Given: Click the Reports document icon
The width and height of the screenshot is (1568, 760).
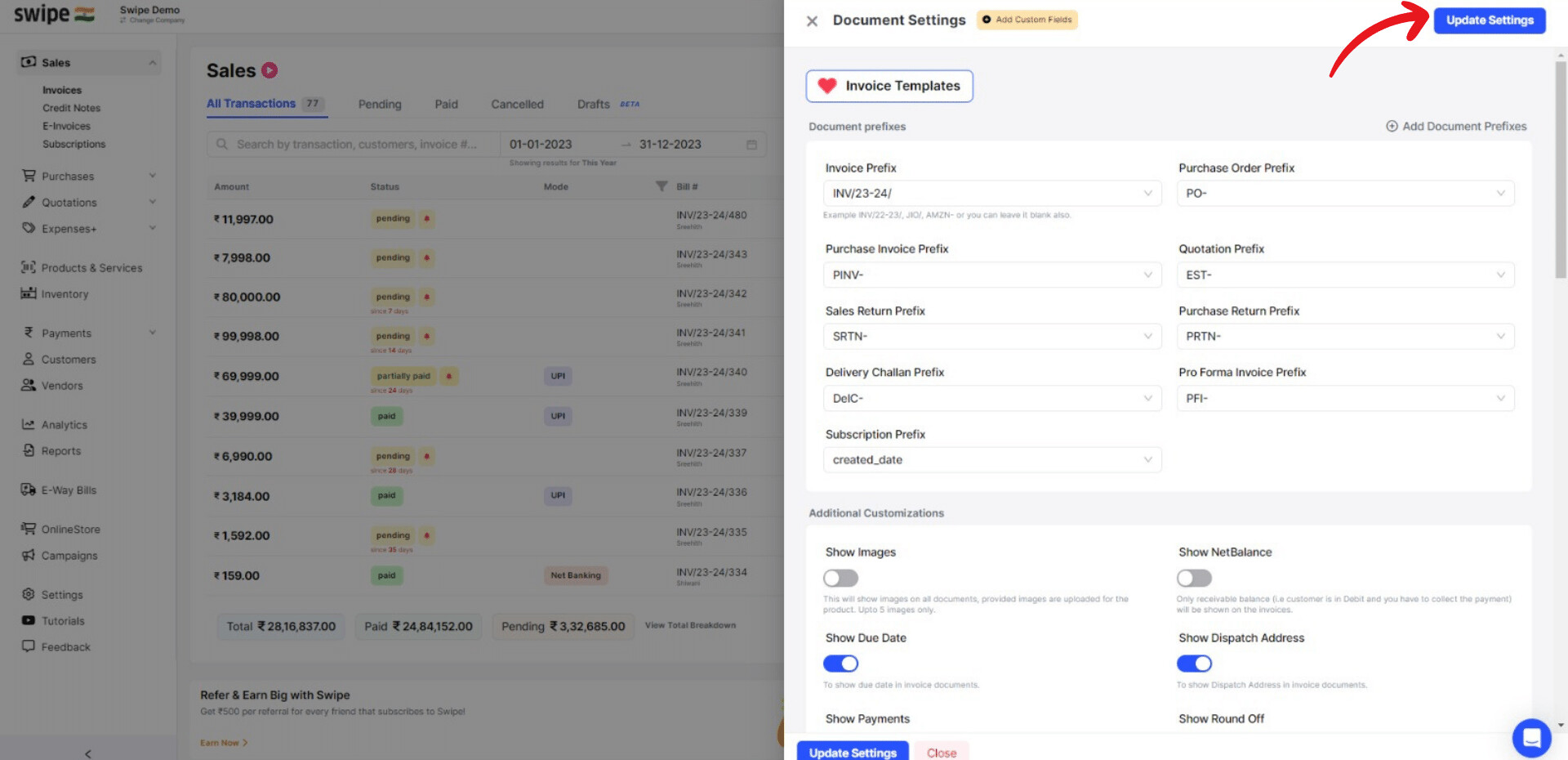Looking at the screenshot, I should click(x=29, y=450).
